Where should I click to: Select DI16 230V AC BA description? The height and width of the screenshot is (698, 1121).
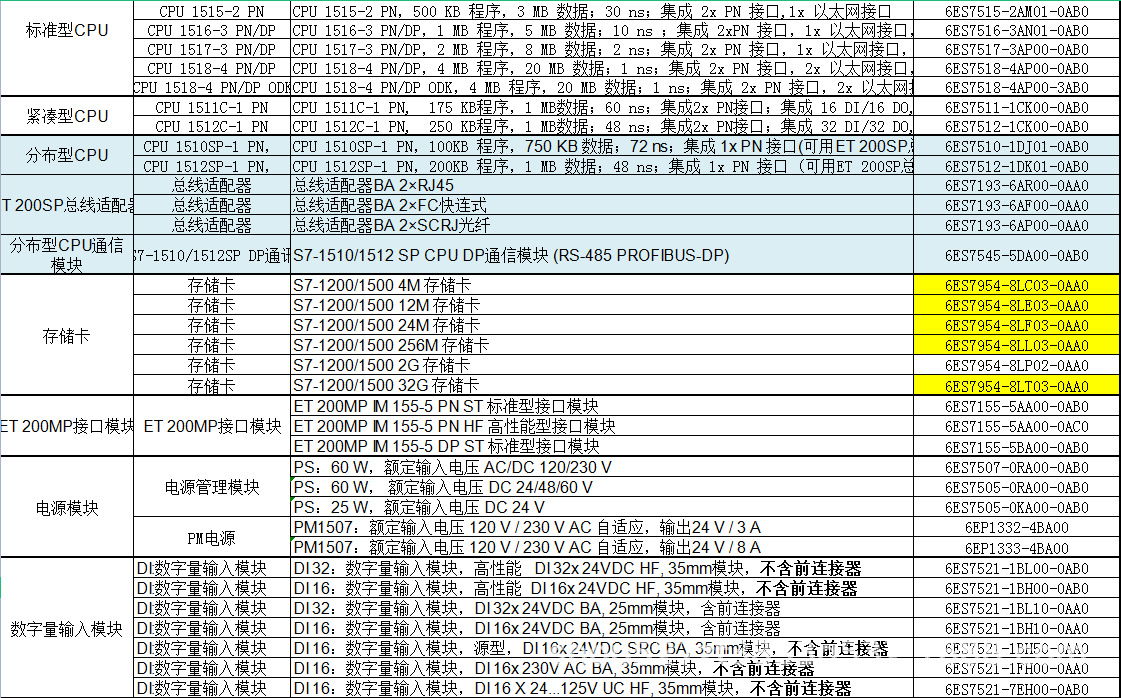coord(602,669)
